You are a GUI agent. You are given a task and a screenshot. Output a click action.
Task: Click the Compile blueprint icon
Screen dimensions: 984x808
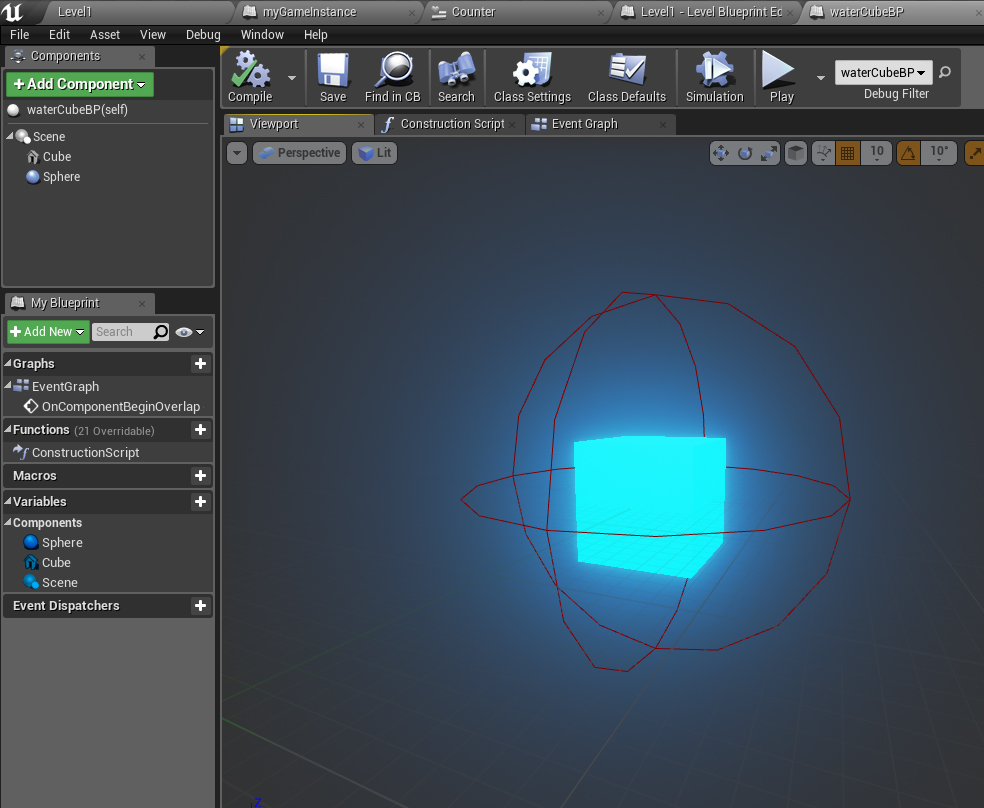click(249, 73)
